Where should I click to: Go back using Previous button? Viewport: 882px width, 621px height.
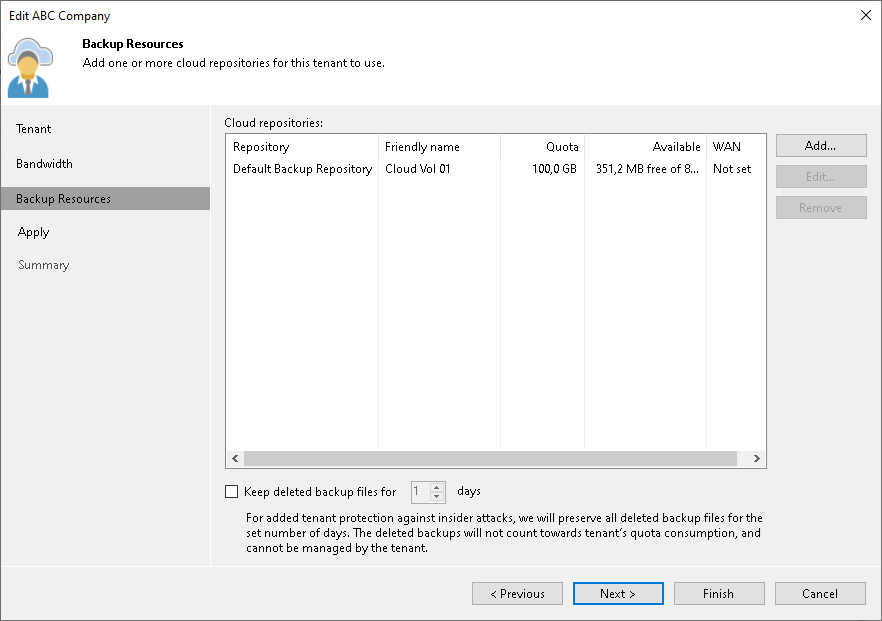(517, 593)
